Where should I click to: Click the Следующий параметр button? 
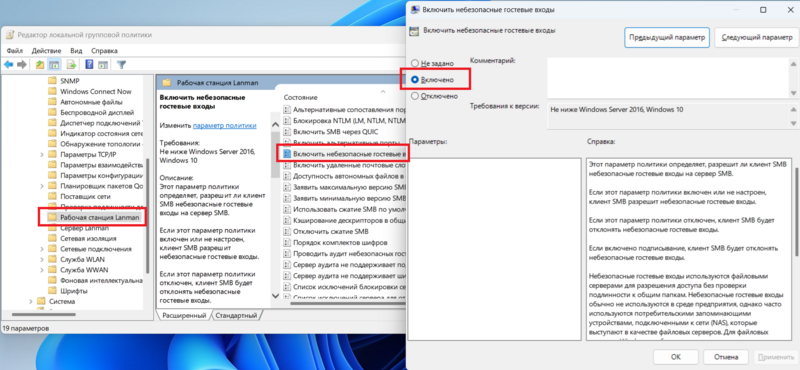click(757, 38)
